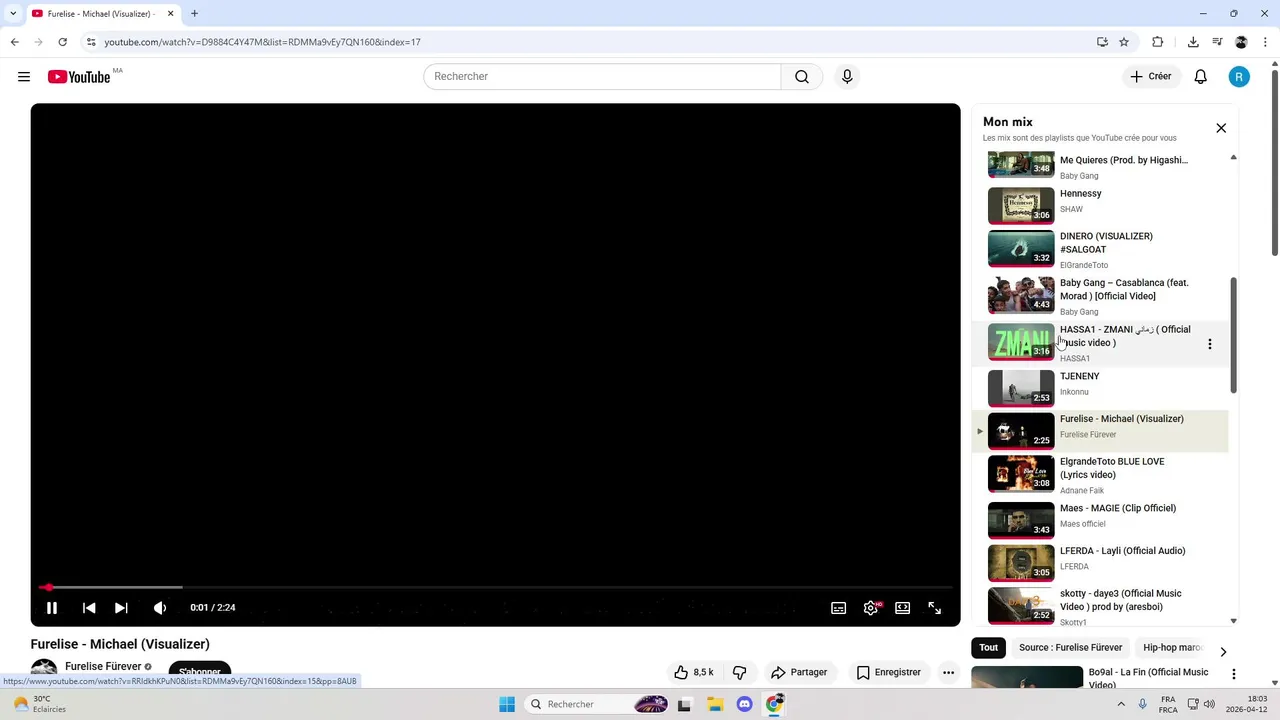Image resolution: width=1280 pixels, height=720 pixels.
Task: Open the YouTube notifications bell
Action: pos(1201,77)
